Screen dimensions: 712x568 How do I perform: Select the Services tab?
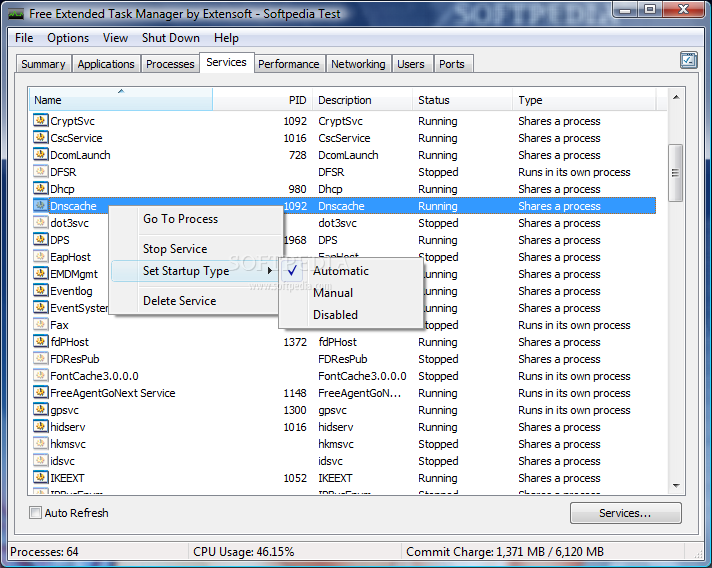click(x=226, y=62)
